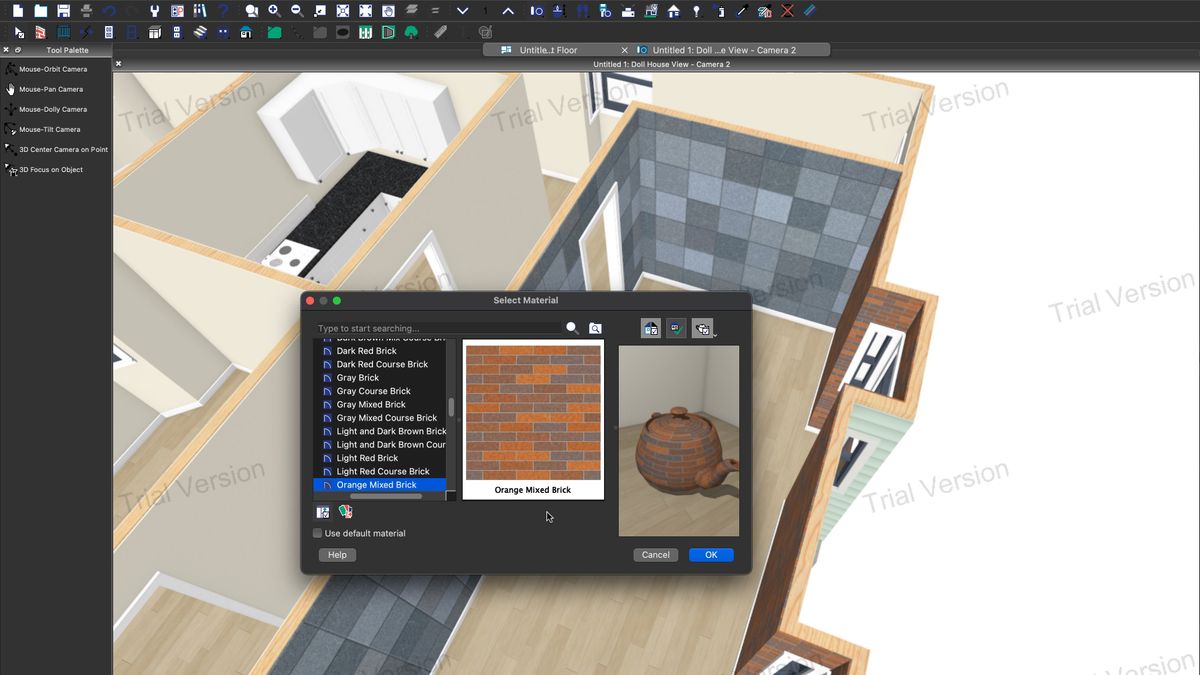
Task: Click the search magnifier inside the Select Material dialog
Action: (x=573, y=328)
